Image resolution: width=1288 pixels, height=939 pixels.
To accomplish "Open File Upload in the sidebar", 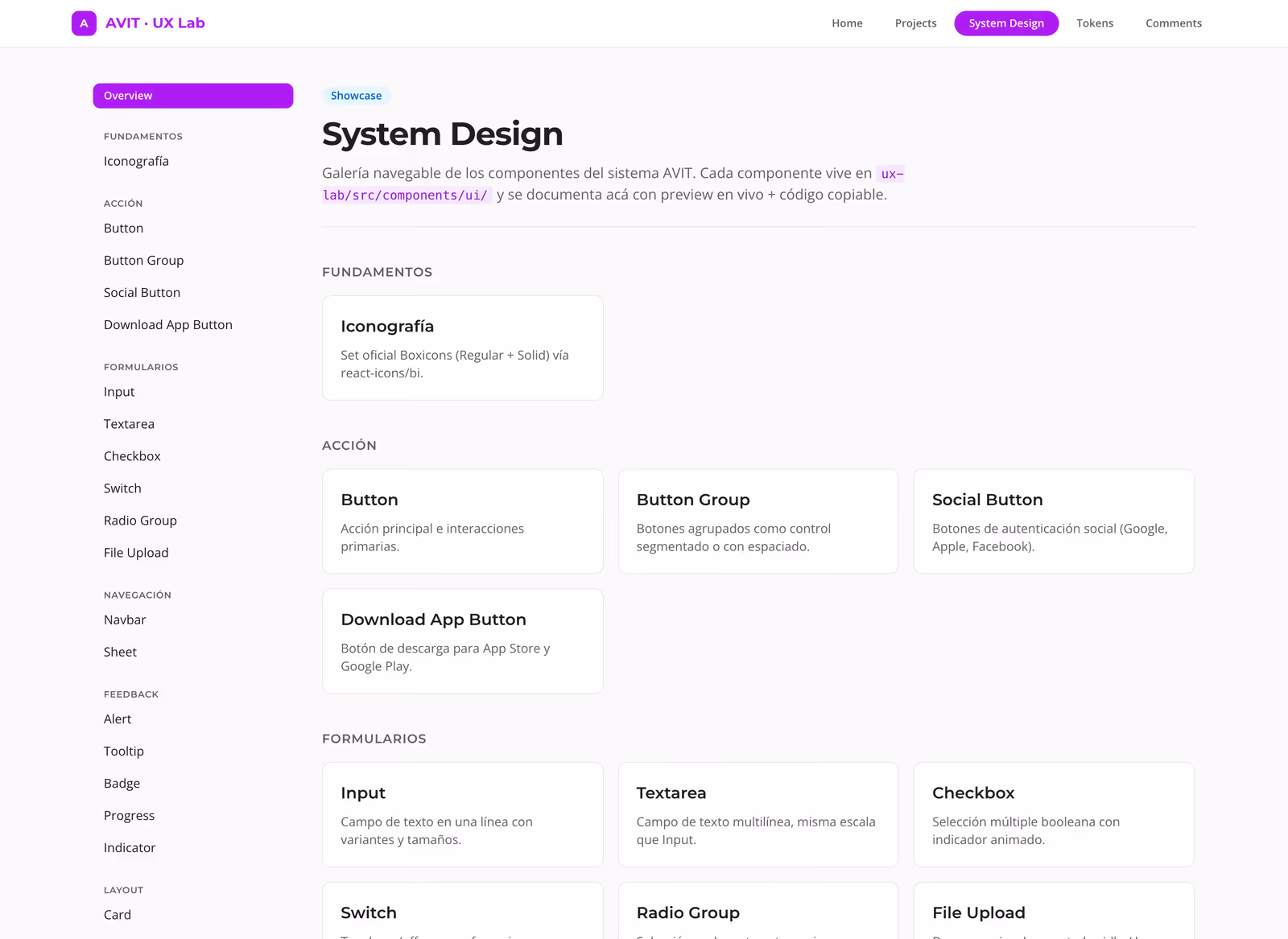I will pos(193,553).
